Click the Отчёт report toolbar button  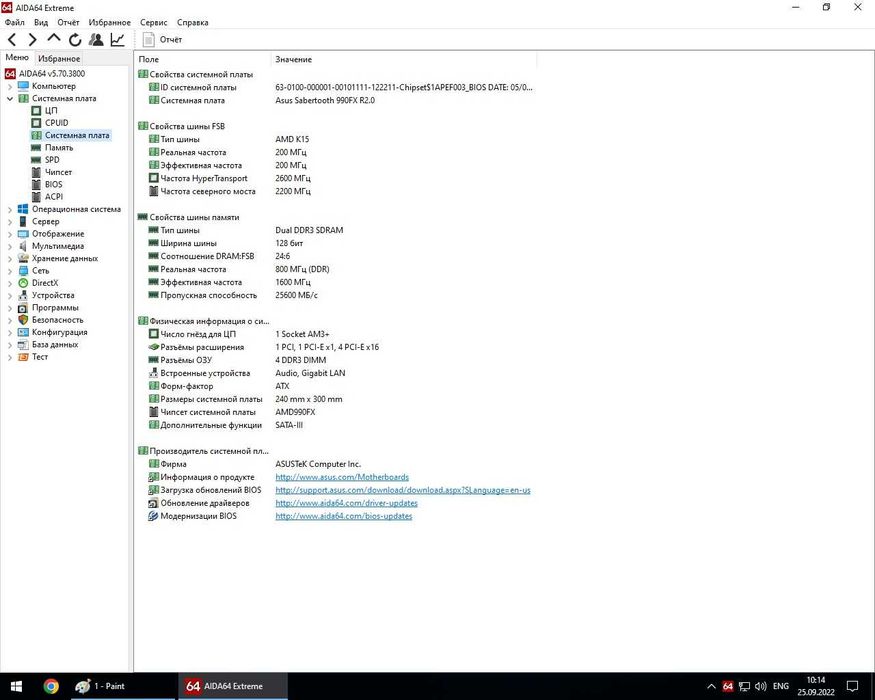pos(162,40)
